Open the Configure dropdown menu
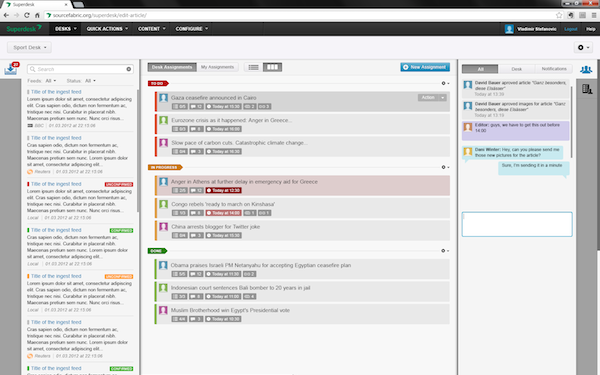 tap(192, 29)
